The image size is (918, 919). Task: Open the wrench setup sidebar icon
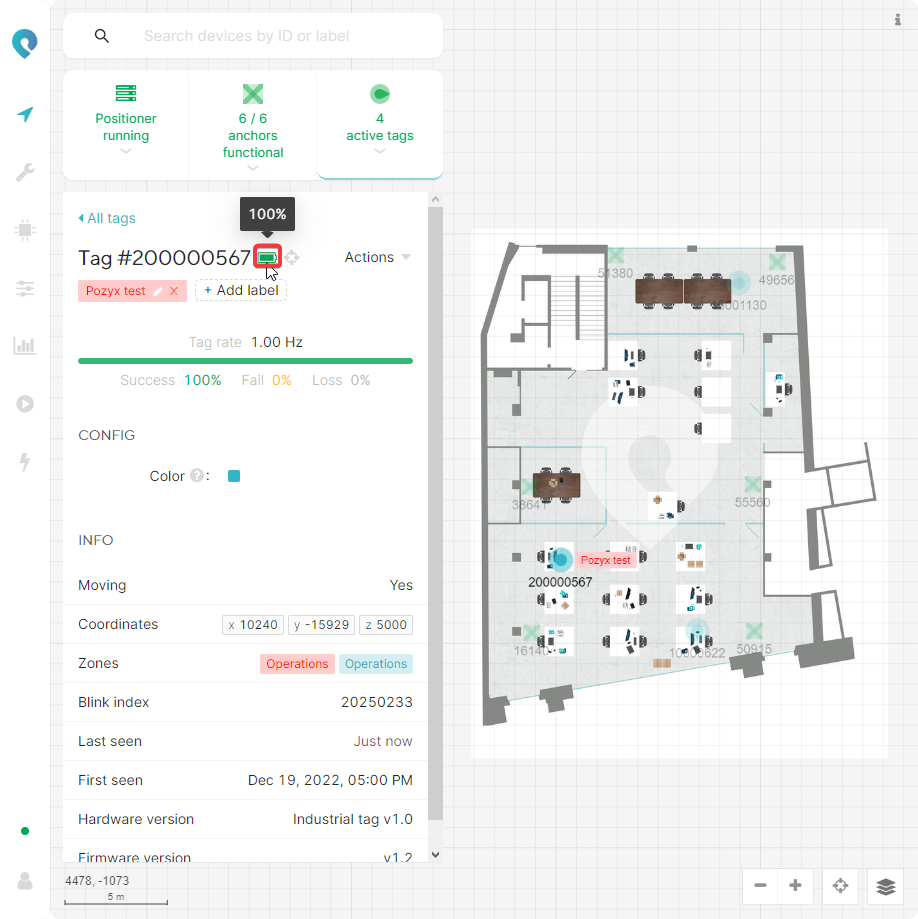[x=25, y=173]
